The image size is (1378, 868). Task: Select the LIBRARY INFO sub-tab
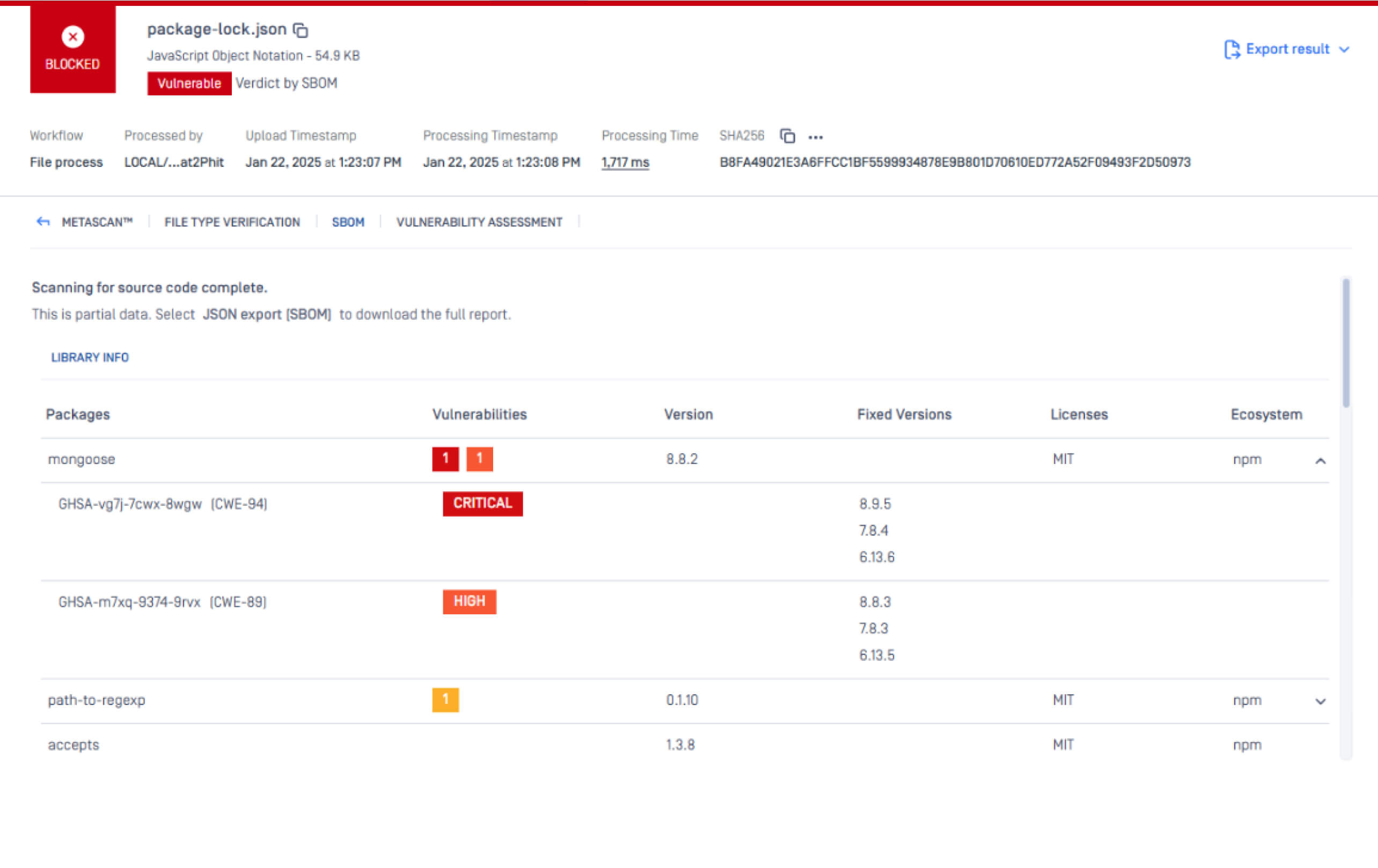tap(90, 358)
